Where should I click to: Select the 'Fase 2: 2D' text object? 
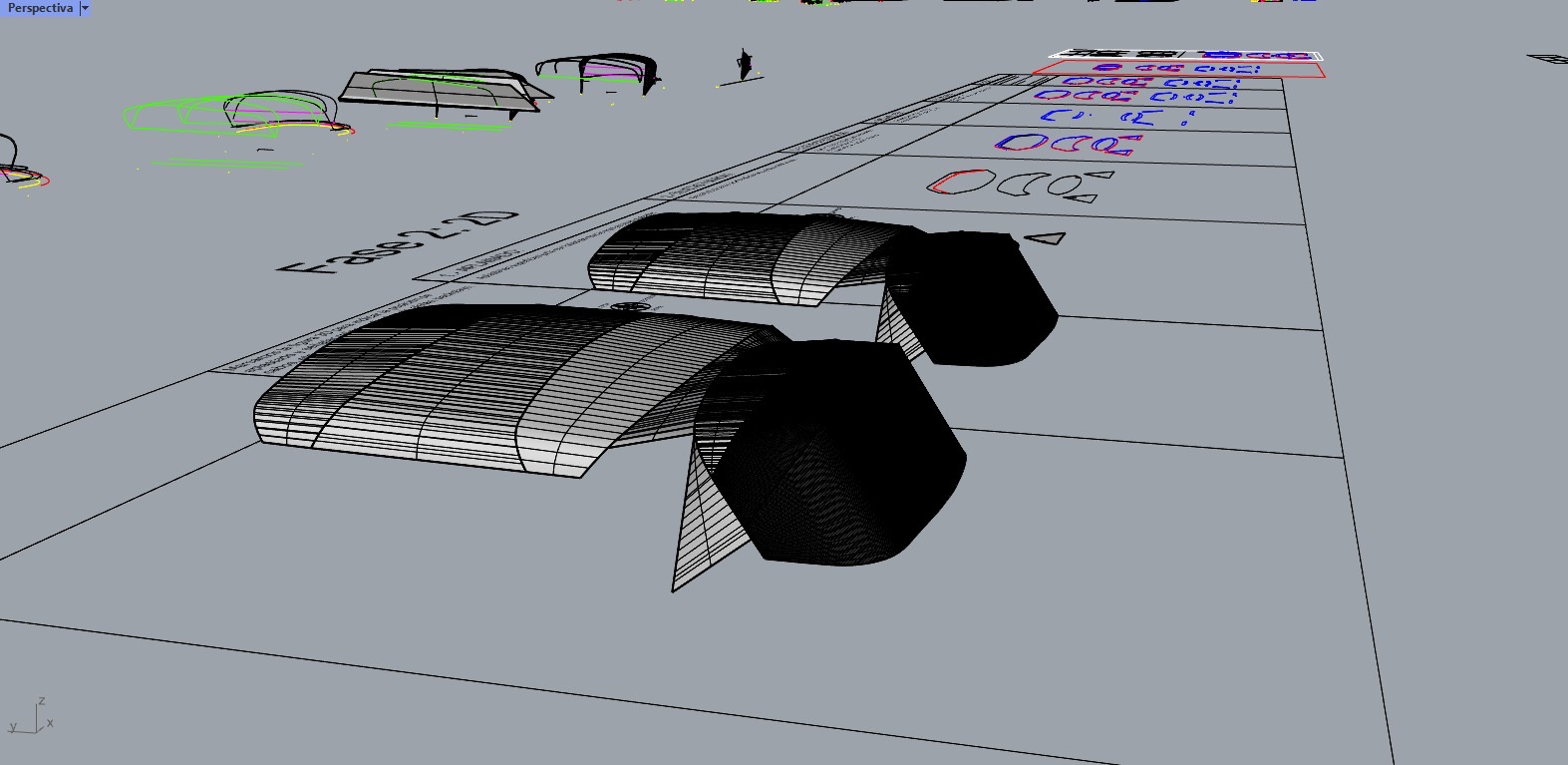pyautogui.click(x=399, y=242)
